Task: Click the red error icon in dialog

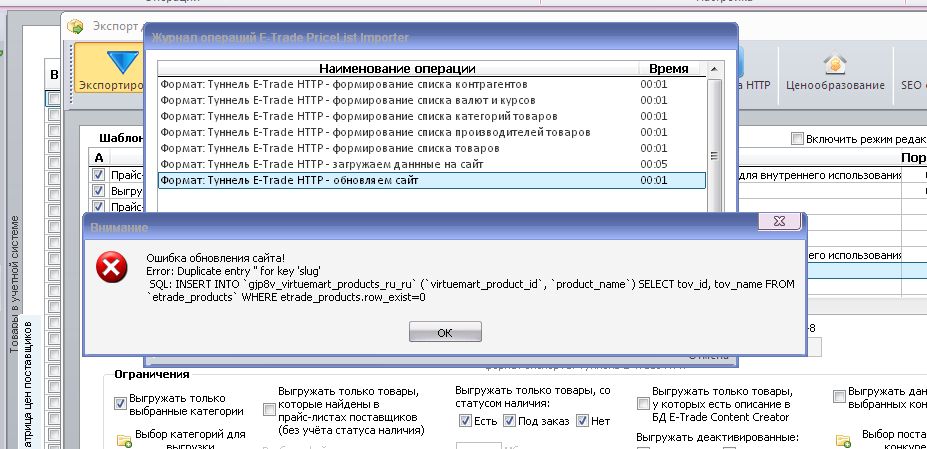Action: [112, 266]
